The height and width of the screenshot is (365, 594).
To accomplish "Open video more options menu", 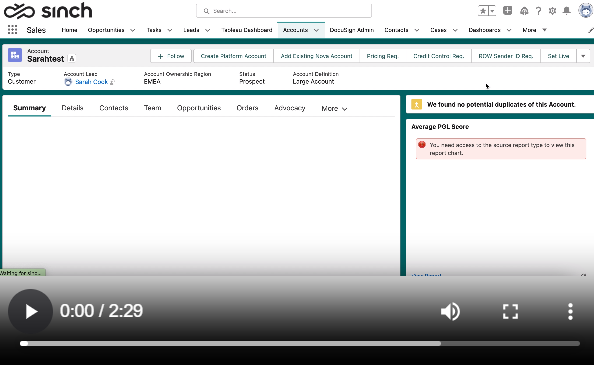I will (570, 312).
